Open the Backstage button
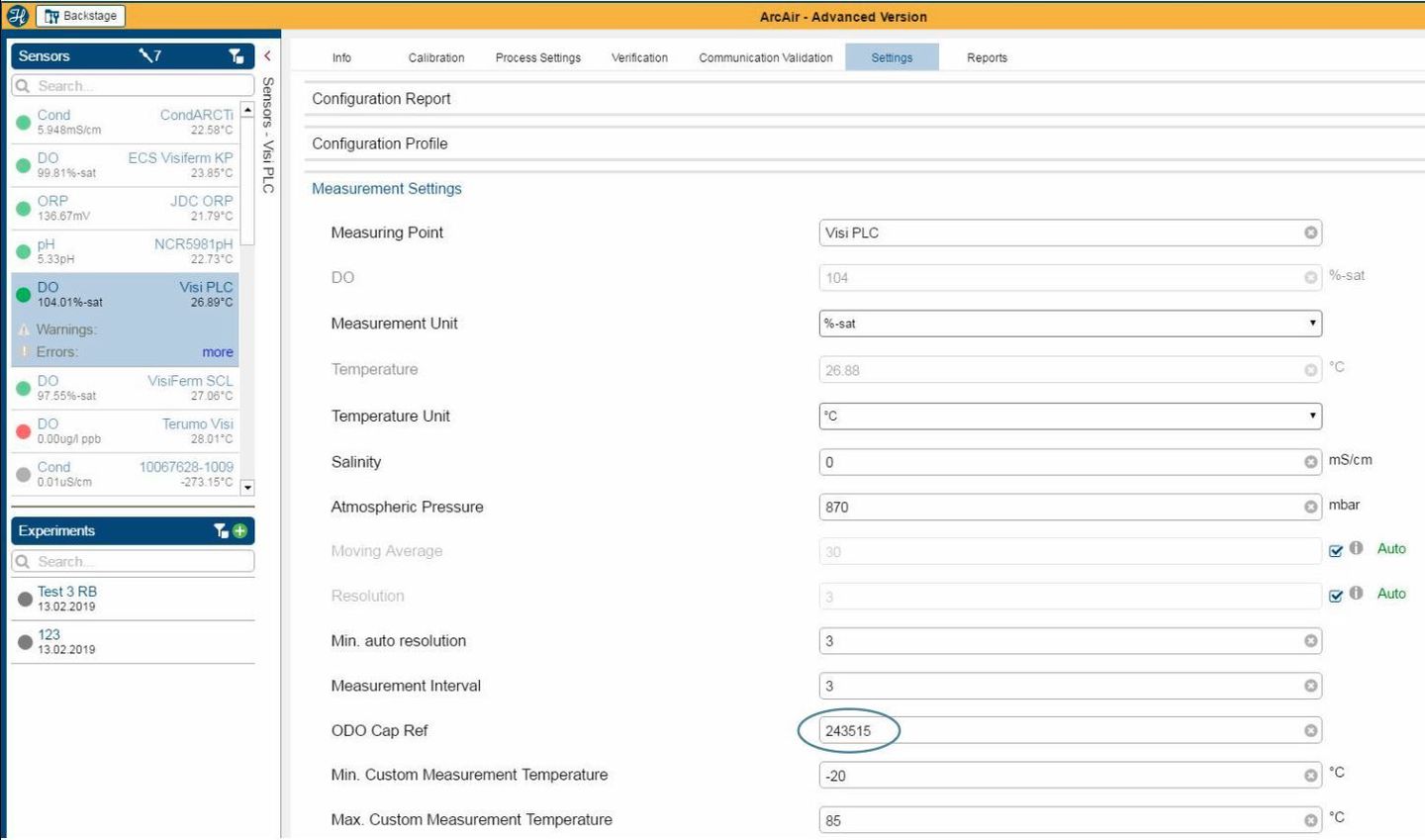This screenshot has width=1425, height=840. (81, 16)
